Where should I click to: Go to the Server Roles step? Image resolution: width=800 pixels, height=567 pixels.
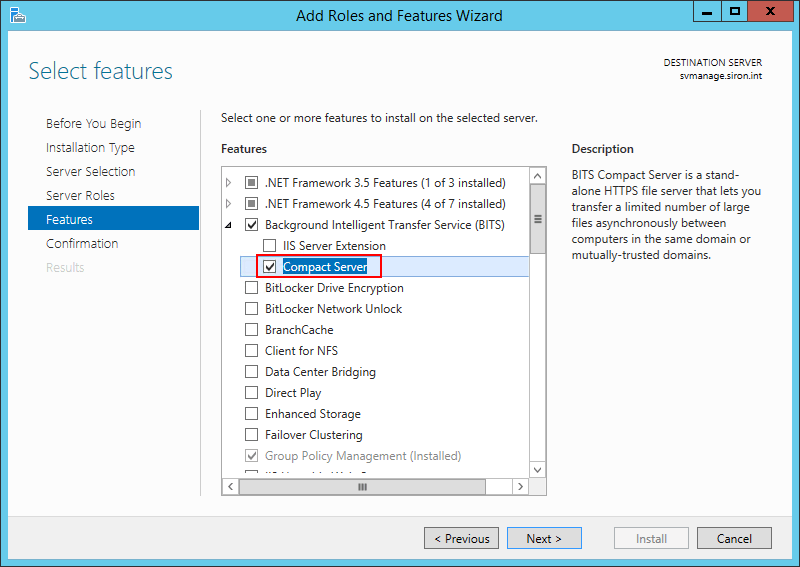(x=80, y=195)
